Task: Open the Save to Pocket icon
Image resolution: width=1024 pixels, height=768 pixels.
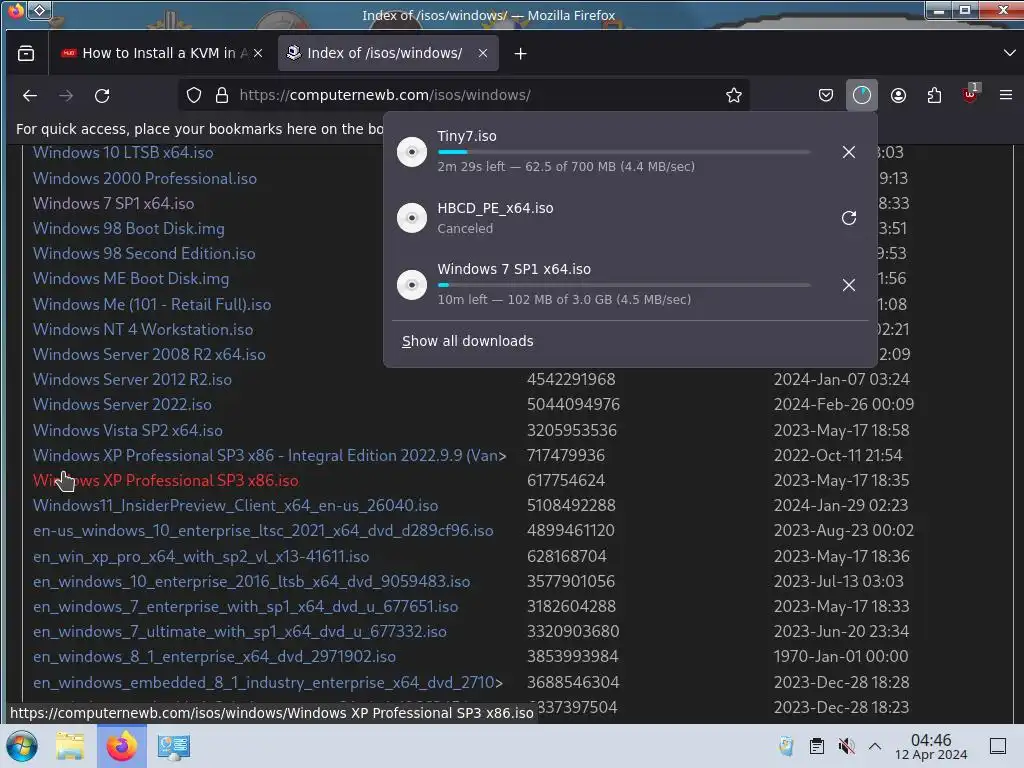Action: (x=825, y=95)
